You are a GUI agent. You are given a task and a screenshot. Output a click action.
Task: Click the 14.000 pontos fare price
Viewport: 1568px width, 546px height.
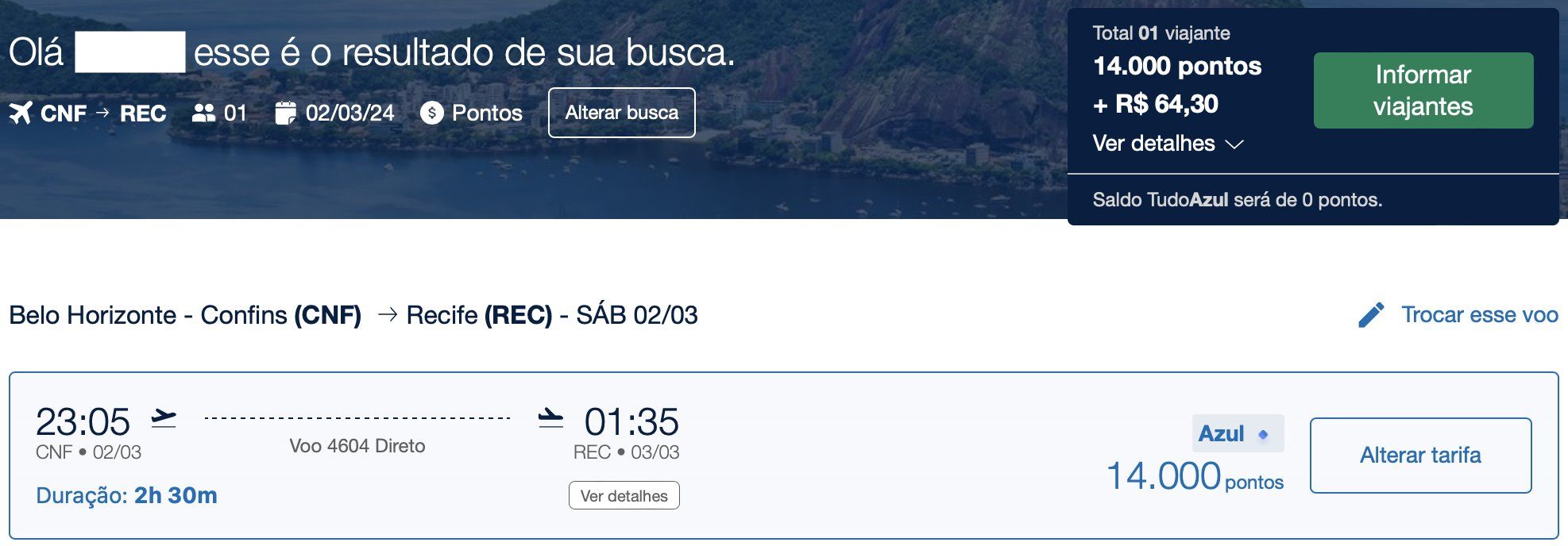point(1195,476)
